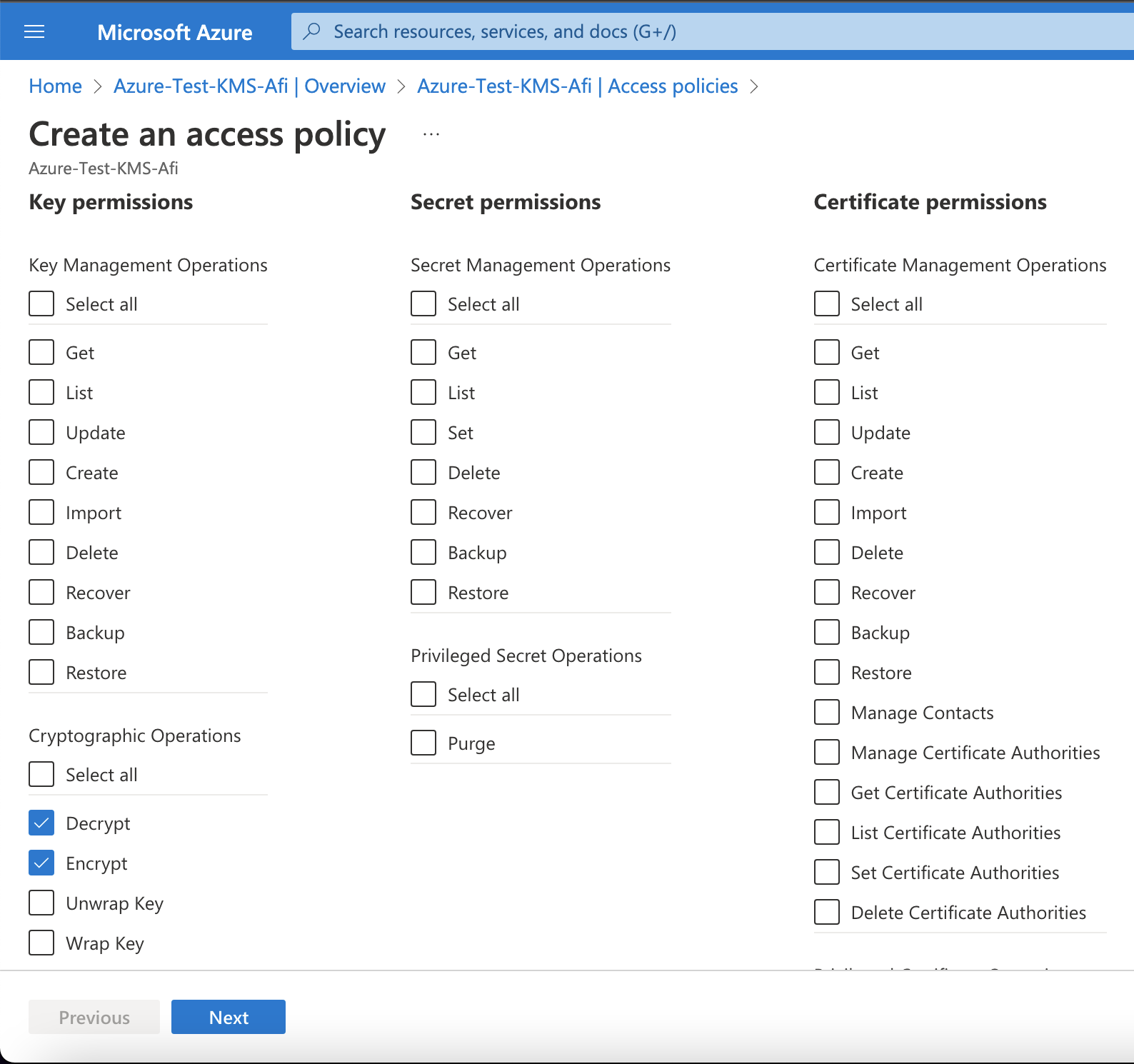Enable the Purge secret checkbox

point(423,743)
